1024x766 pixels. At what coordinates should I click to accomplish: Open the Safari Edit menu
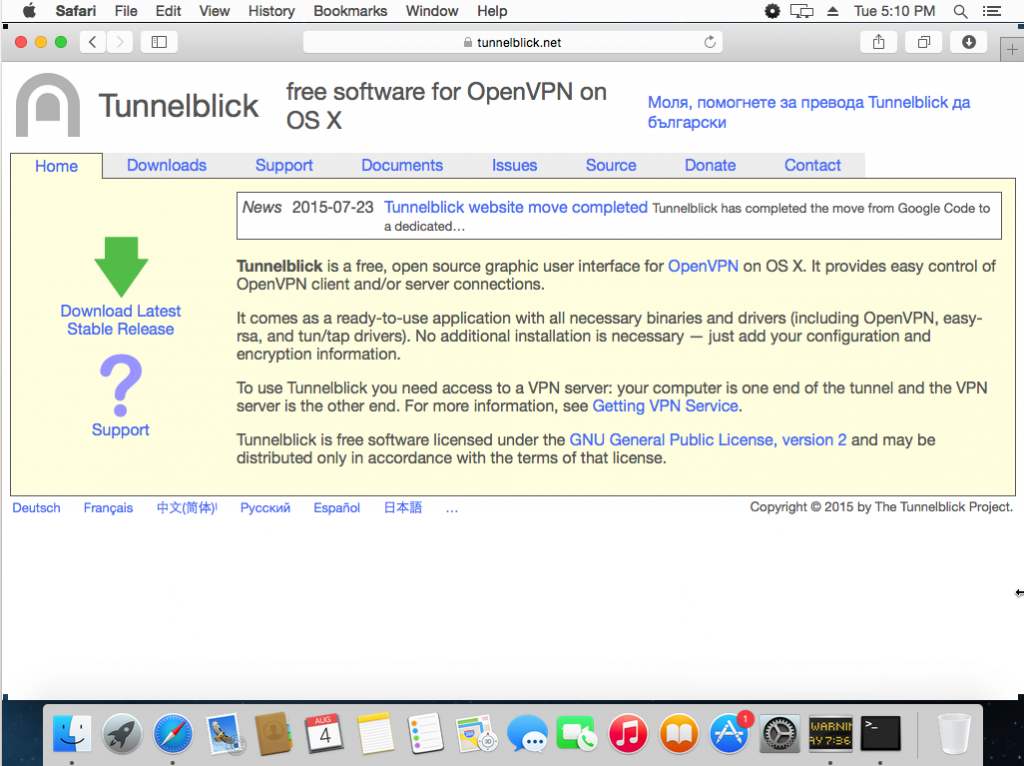click(168, 11)
